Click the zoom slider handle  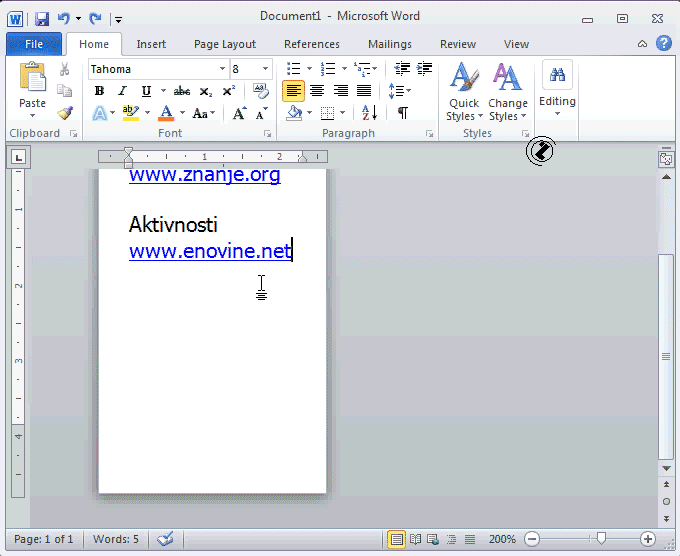(601, 539)
